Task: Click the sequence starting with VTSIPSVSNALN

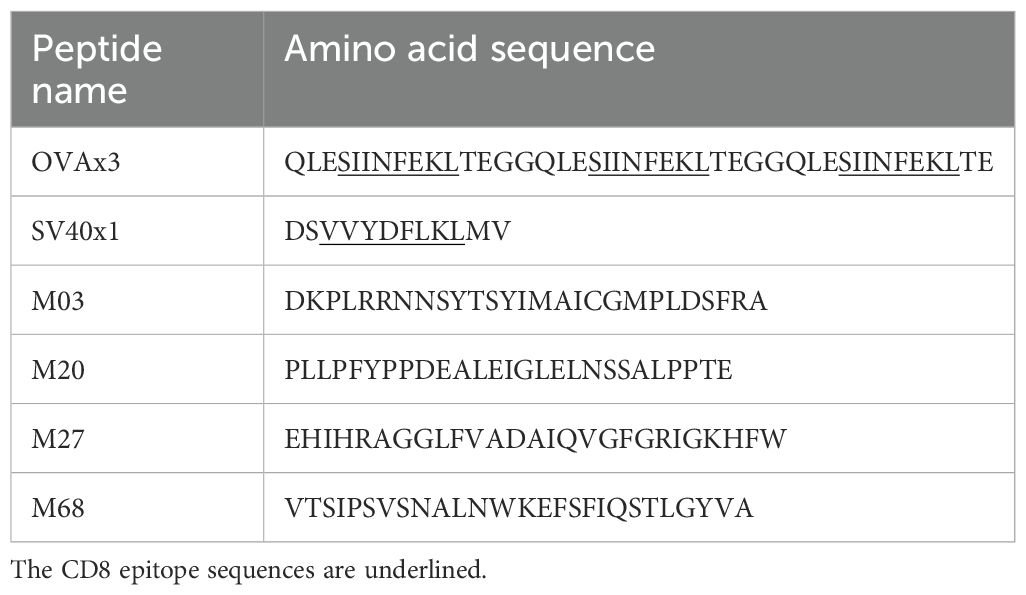Action: click(x=519, y=508)
